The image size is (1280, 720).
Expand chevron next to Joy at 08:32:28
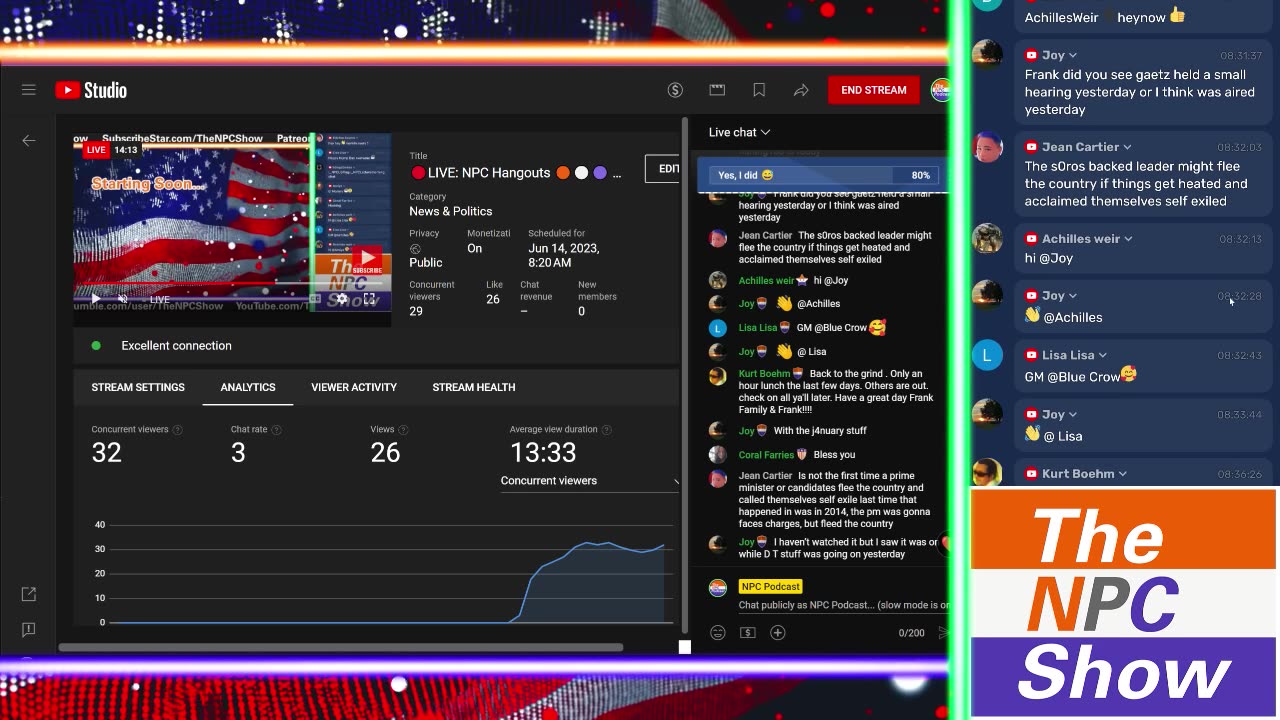(1073, 296)
